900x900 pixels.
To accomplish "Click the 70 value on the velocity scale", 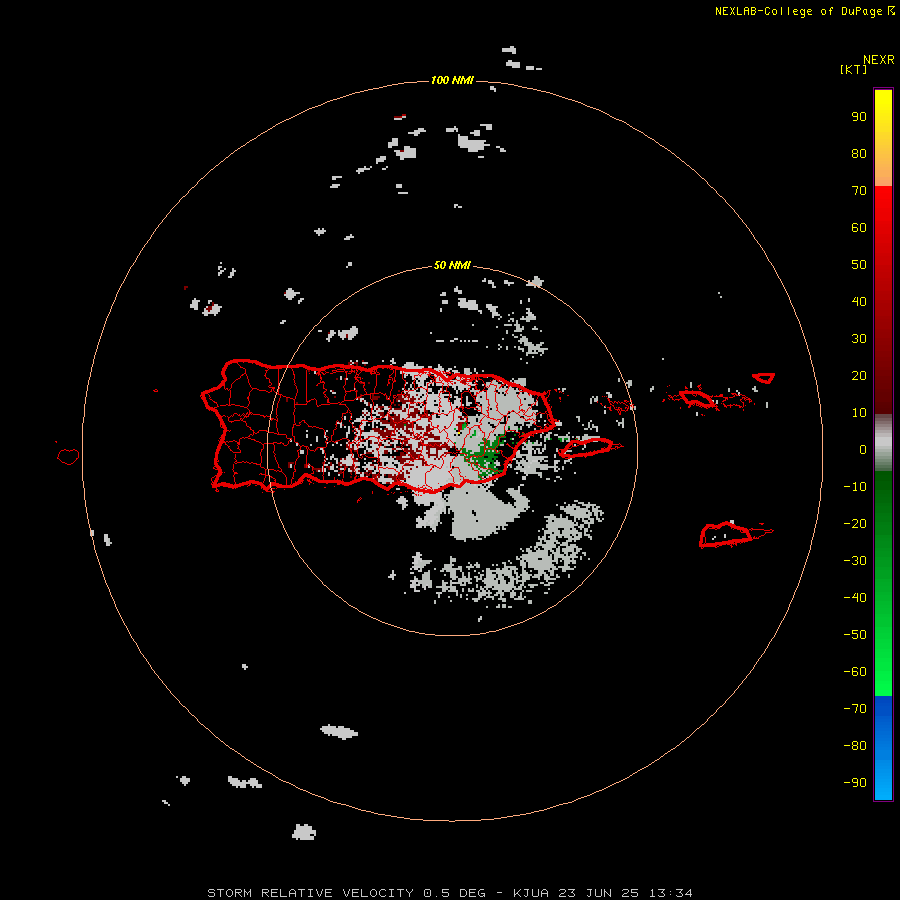I will (859, 191).
